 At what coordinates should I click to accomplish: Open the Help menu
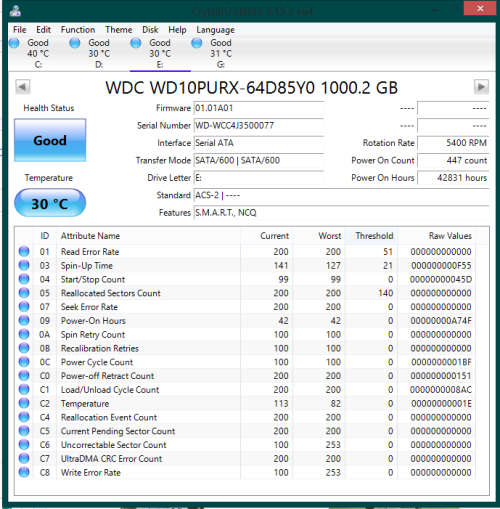(177, 30)
